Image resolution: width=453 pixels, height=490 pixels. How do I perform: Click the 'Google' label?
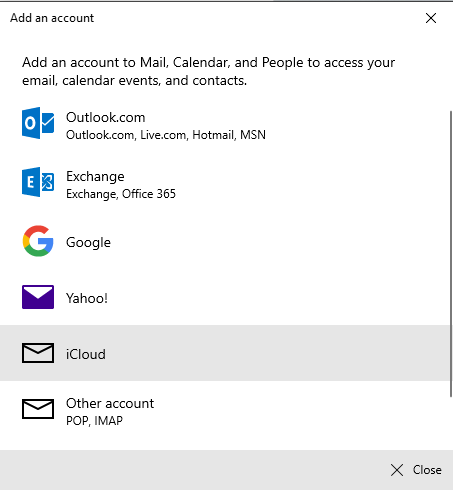88,242
